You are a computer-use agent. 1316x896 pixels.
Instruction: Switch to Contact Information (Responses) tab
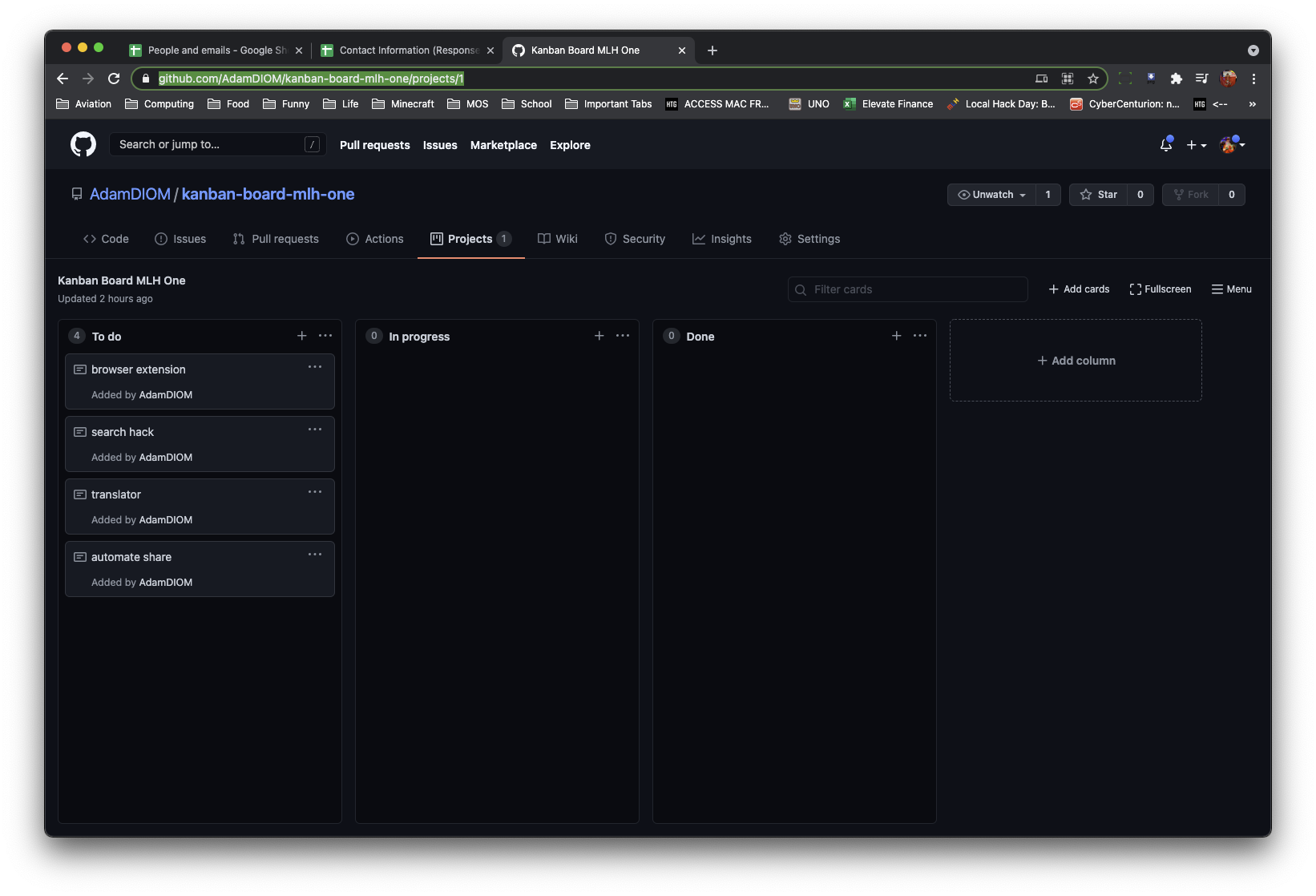(x=407, y=50)
